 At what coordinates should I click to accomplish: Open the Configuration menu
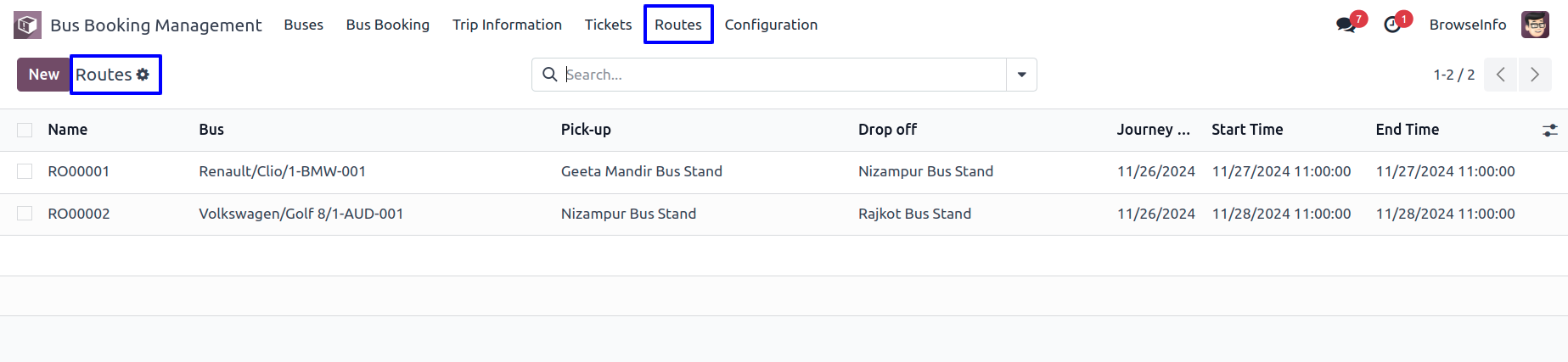[x=771, y=25]
